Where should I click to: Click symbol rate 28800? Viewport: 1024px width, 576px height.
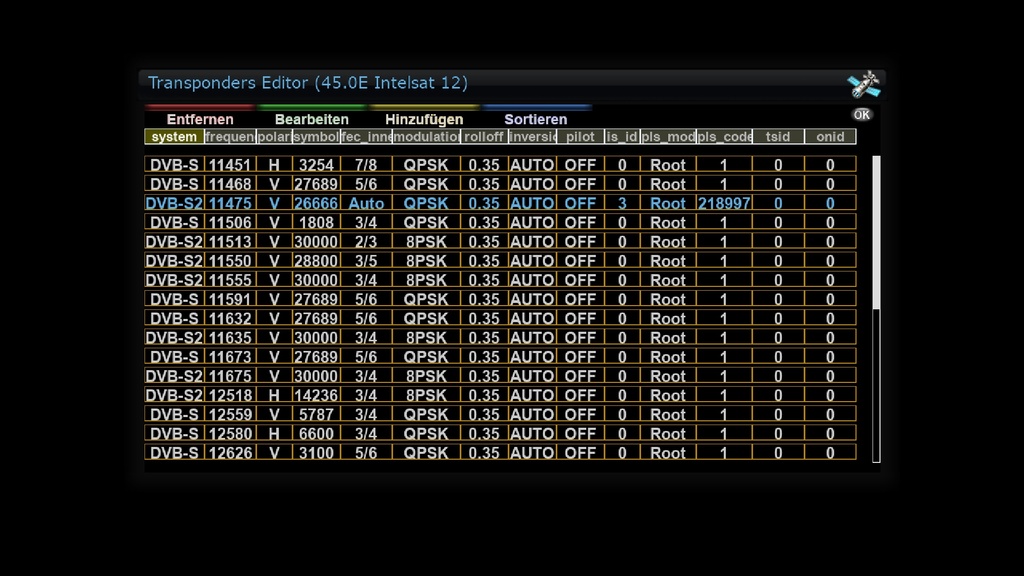tap(316, 261)
